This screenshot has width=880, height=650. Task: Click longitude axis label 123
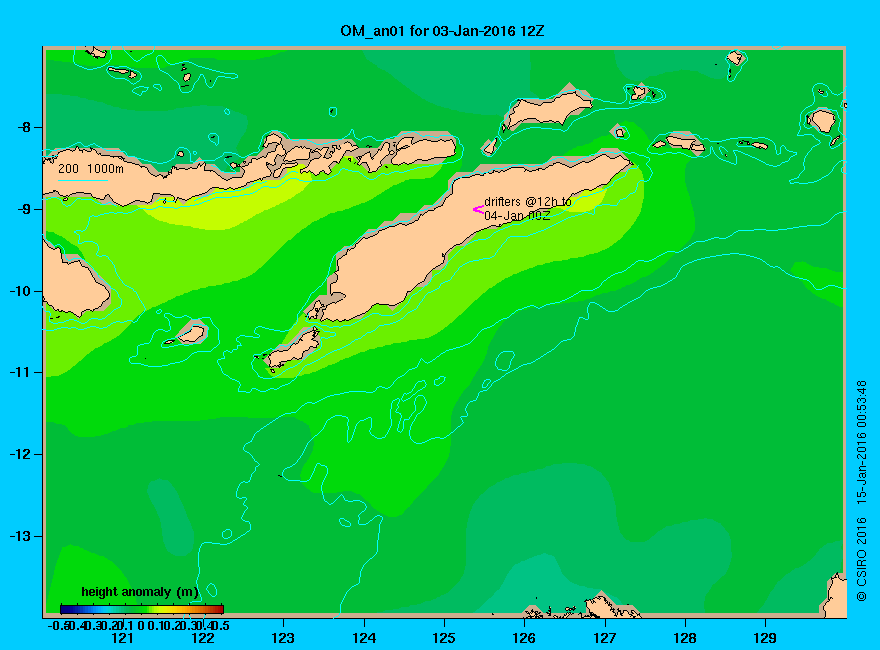tap(283, 638)
